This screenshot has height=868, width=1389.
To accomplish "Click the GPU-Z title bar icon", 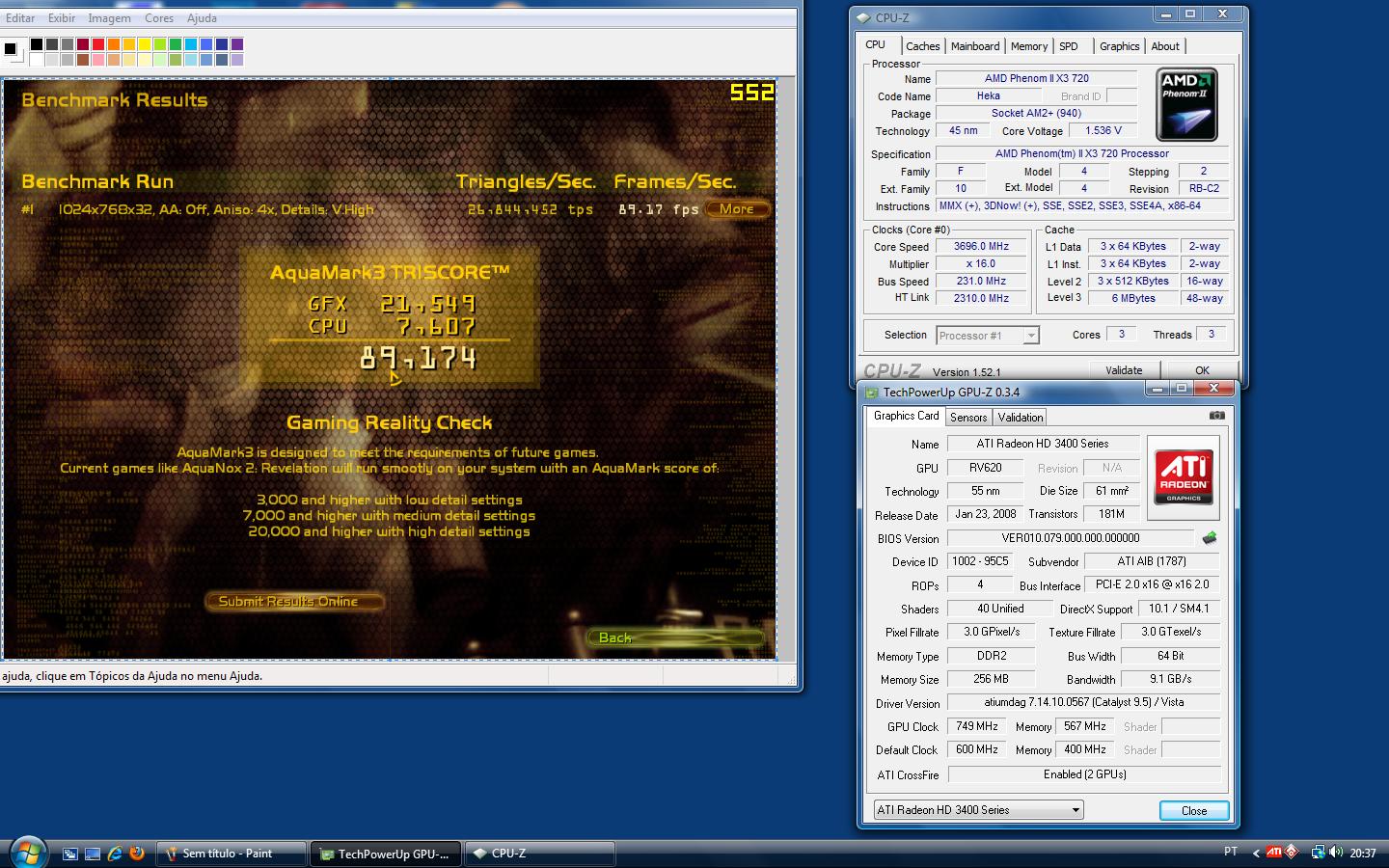I will (872, 393).
